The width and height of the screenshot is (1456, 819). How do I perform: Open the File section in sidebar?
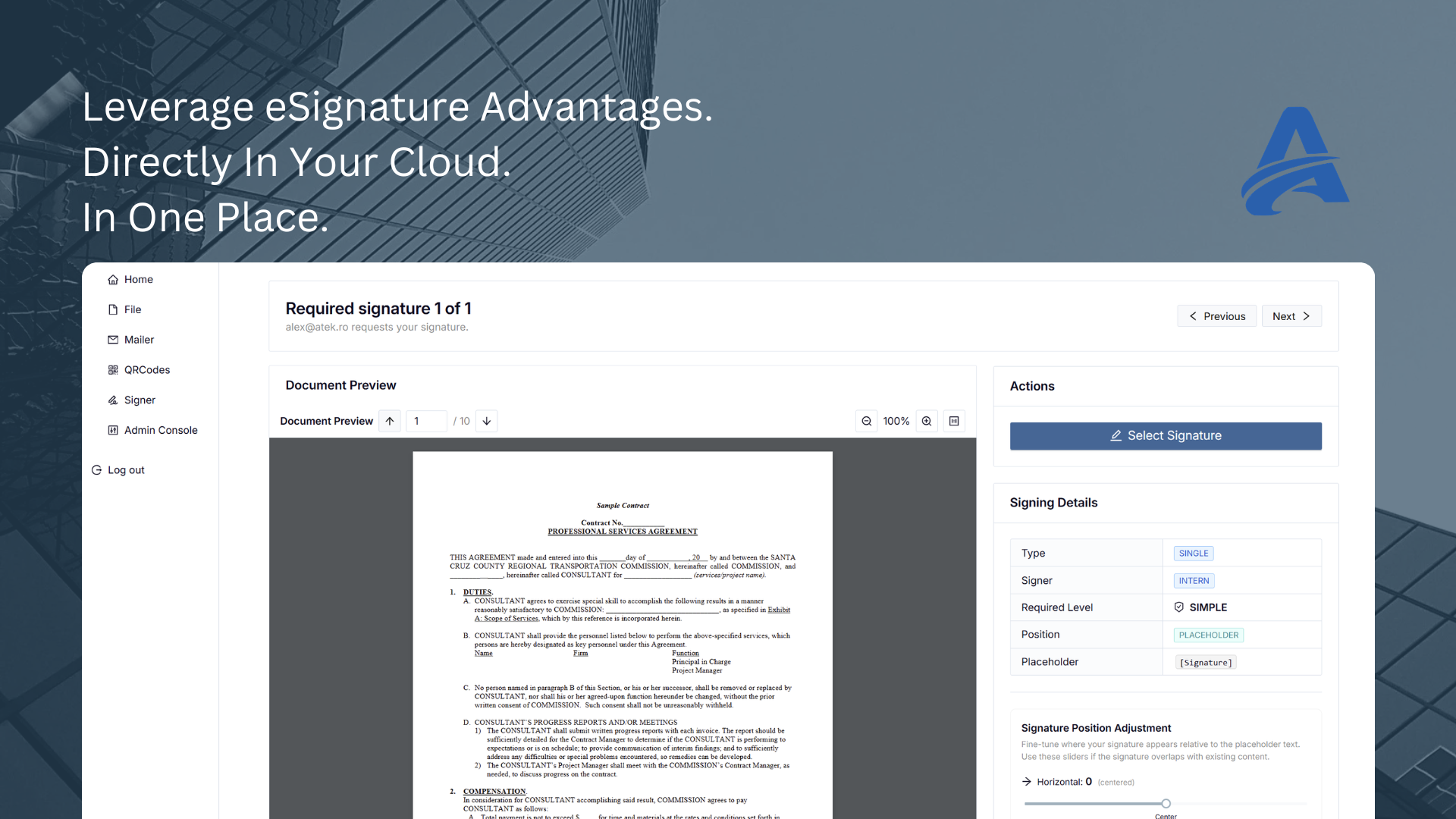[x=132, y=309]
